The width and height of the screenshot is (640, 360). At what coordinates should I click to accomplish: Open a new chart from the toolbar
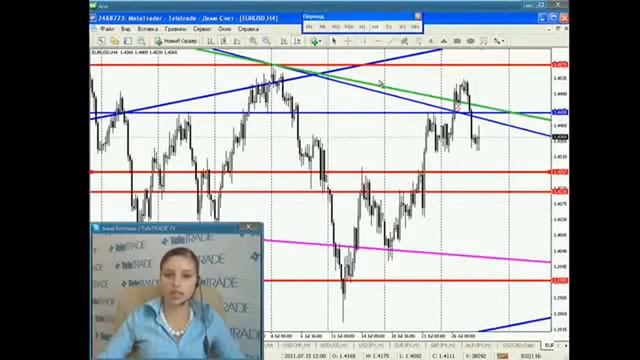coord(101,41)
